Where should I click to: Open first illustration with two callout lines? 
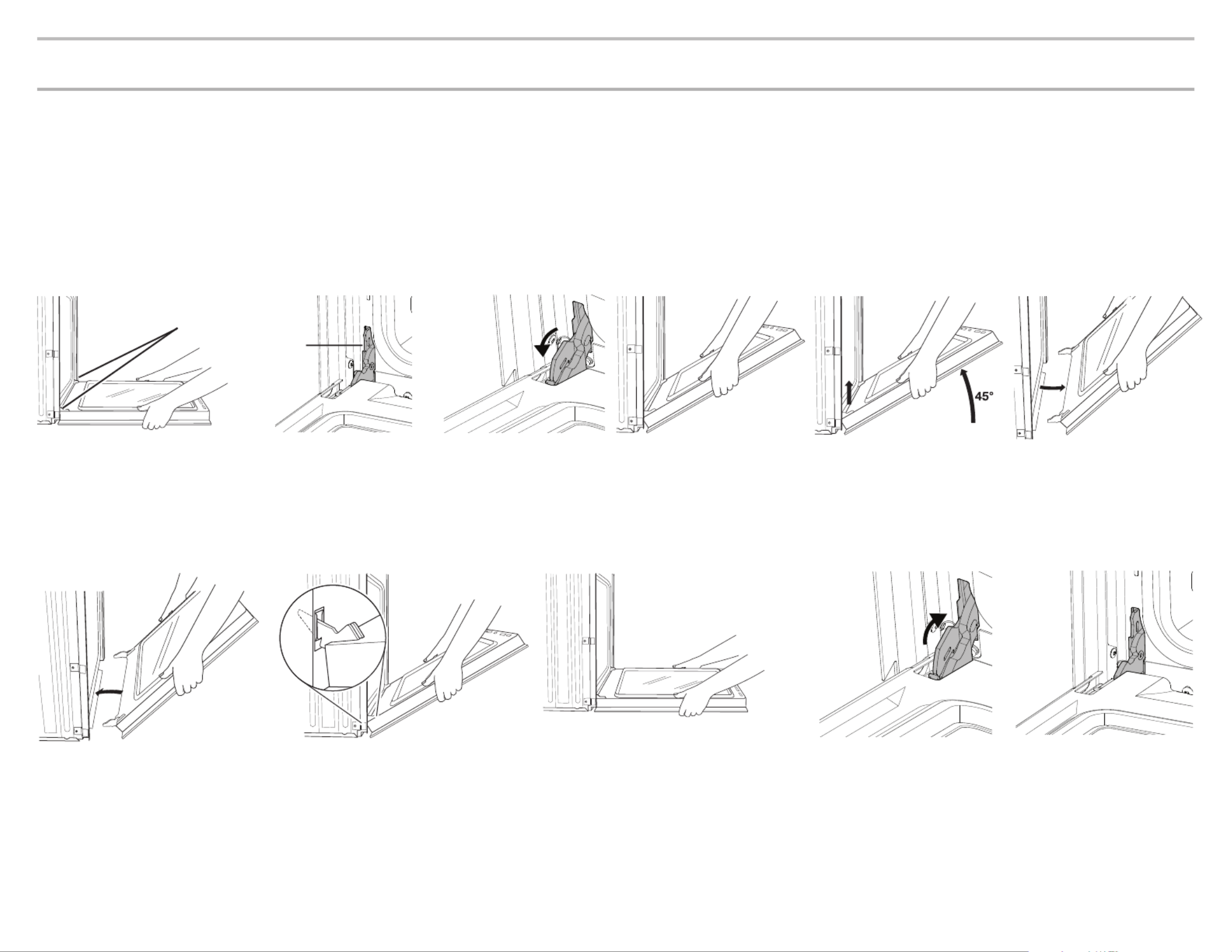pyautogui.click(x=133, y=363)
